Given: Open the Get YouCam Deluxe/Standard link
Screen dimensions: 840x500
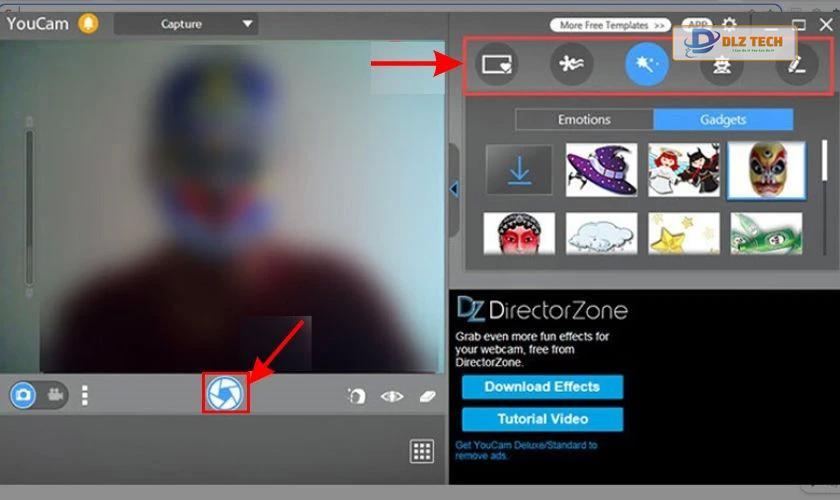Looking at the screenshot, I should pyautogui.click(x=526, y=450).
